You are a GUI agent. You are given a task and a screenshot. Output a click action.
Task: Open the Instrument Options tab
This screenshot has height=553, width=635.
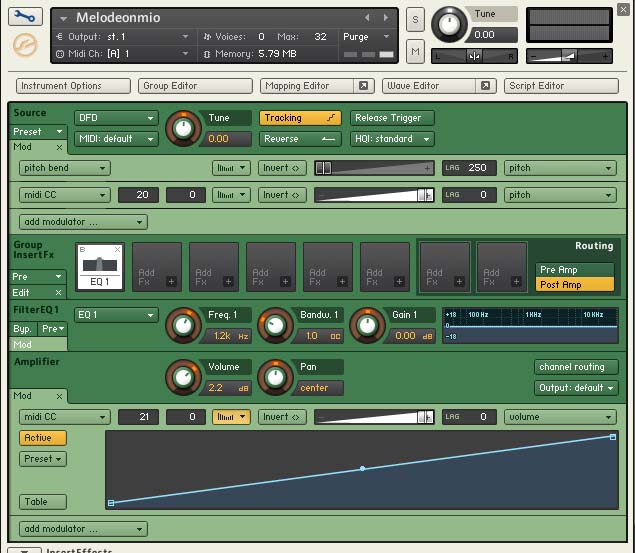tap(73, 86)
